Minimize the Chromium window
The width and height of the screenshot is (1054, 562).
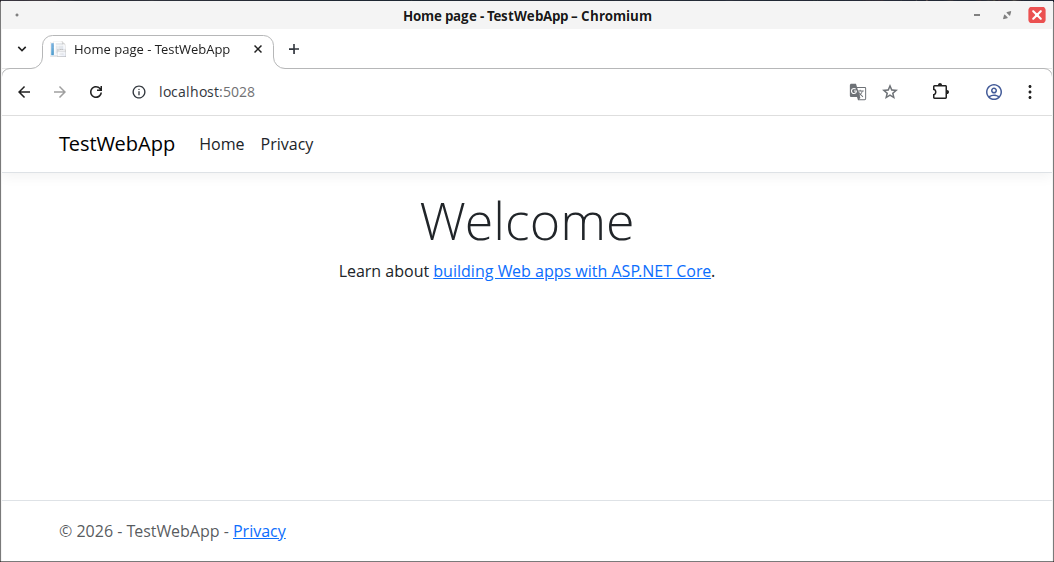tap(977, 15)
